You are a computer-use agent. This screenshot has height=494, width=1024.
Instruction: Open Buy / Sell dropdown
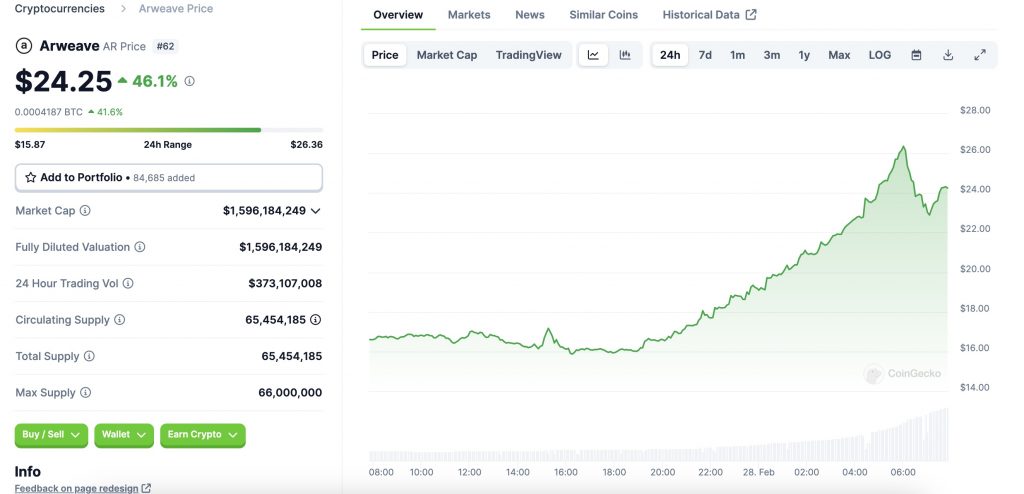51,435
